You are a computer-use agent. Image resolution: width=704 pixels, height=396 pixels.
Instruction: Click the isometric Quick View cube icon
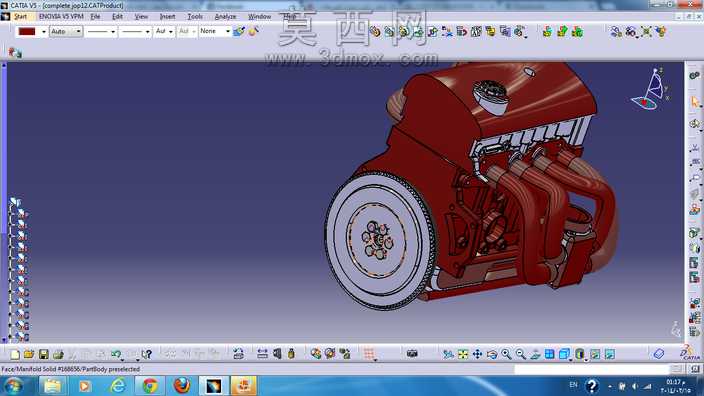click(564, 354)
